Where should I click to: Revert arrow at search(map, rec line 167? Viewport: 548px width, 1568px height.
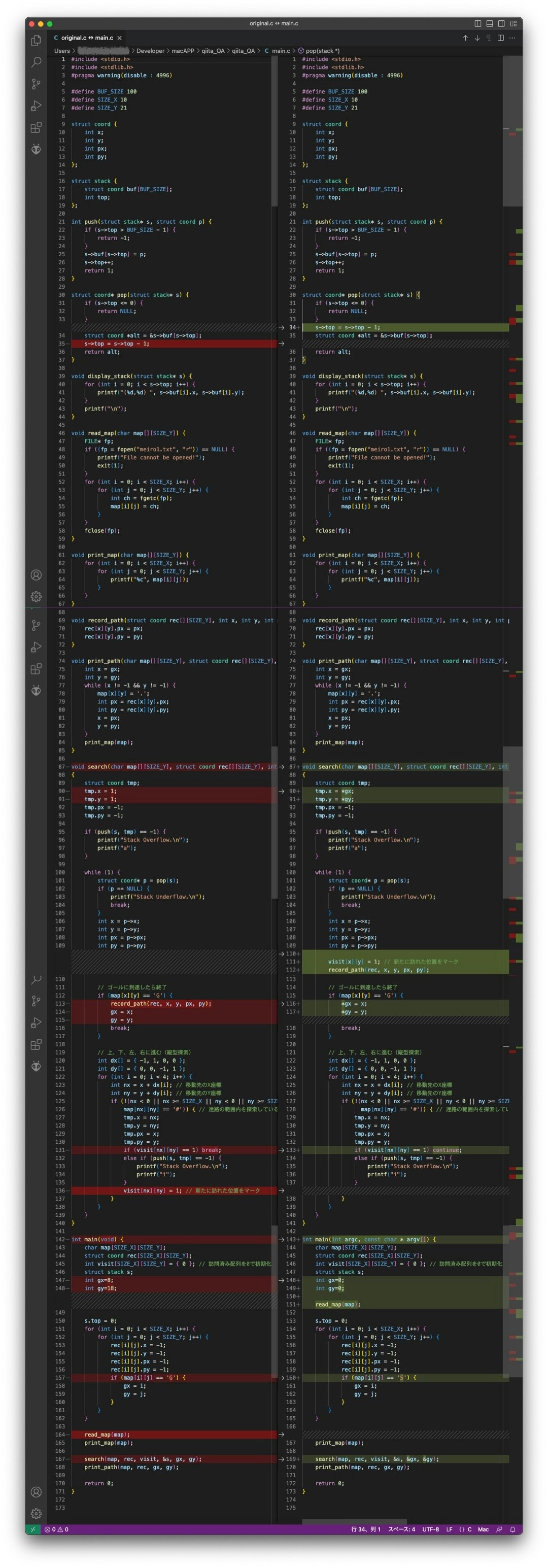(281, 1458)
